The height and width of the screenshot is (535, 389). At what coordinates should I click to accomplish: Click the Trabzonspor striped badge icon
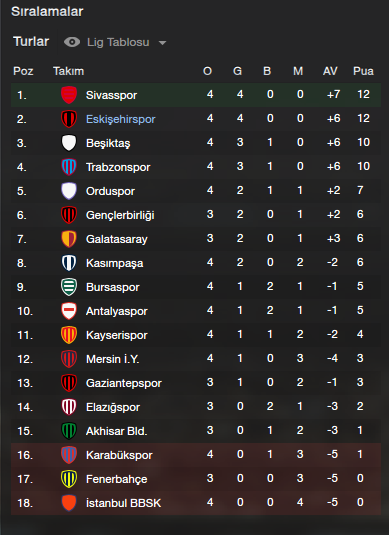[x=69, y=167]
